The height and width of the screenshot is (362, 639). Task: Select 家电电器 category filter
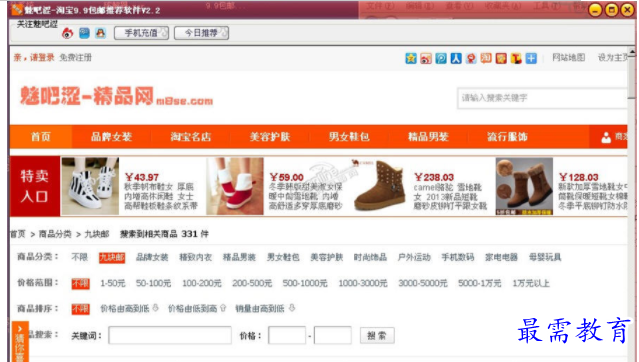(x=501, y=257)
